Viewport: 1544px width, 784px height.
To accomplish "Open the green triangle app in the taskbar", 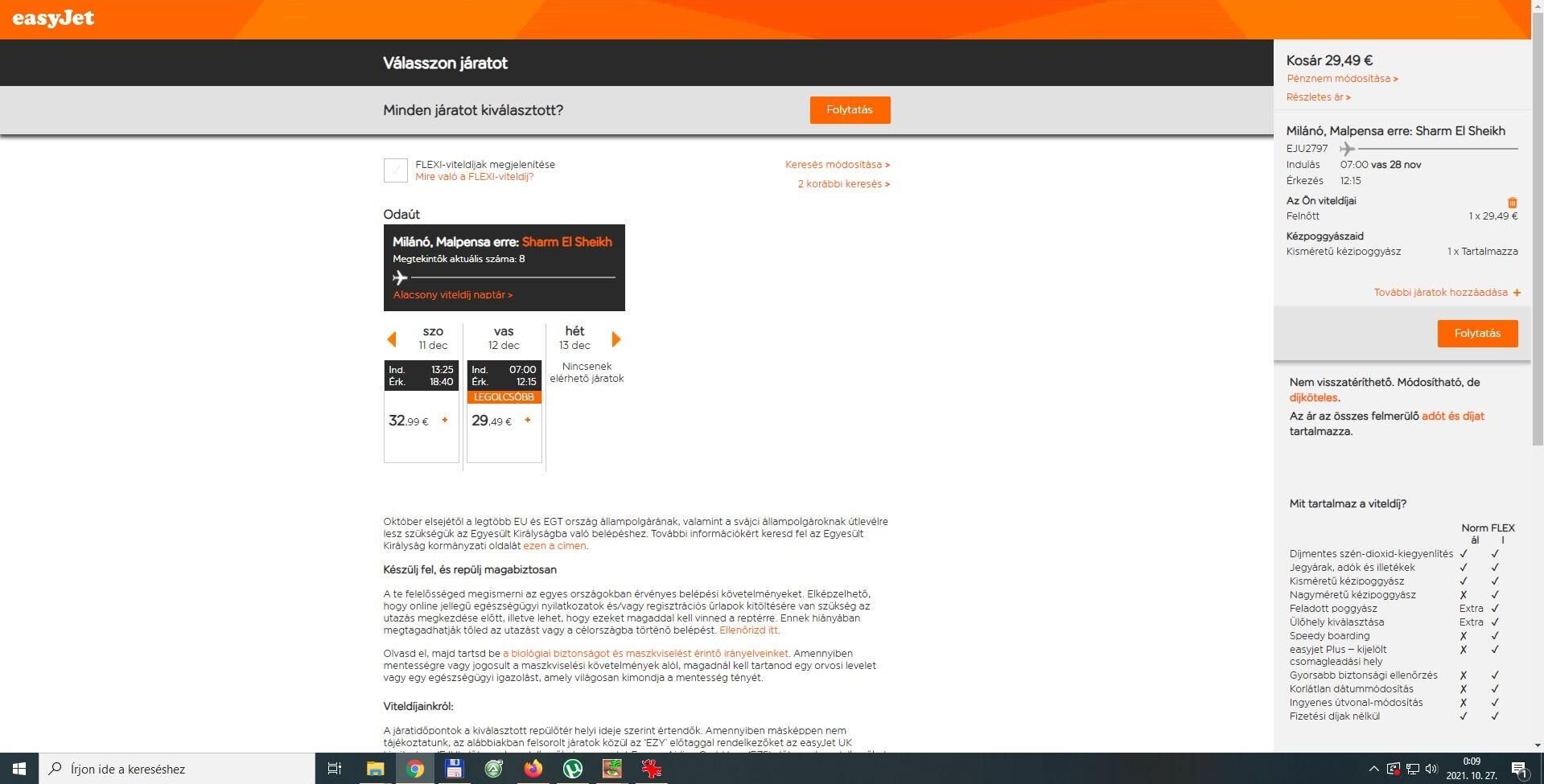I will click(493, 769).
